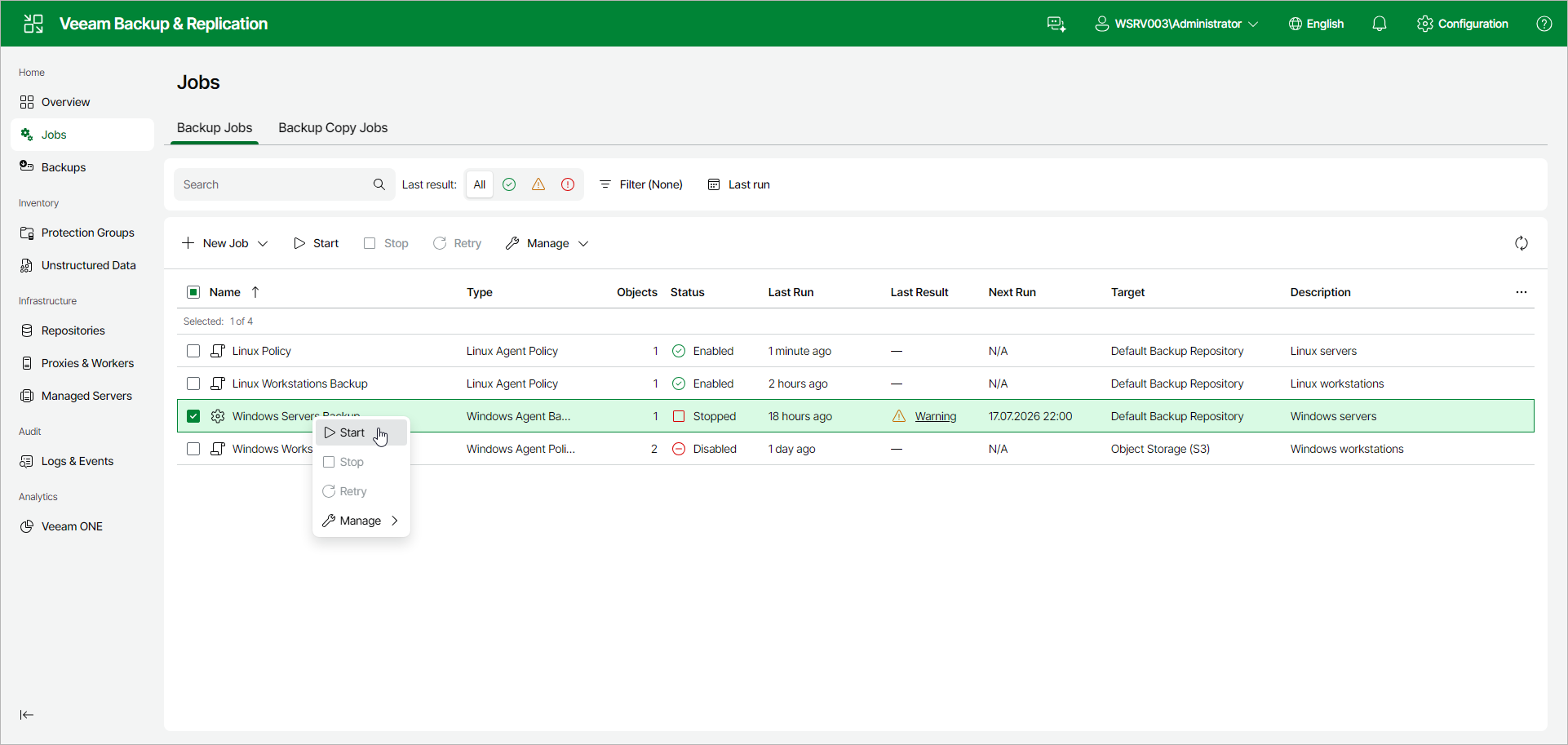Filter by warning last result icon
The height and width of the screenshot is (745, 1568).
tap(538, 184)
